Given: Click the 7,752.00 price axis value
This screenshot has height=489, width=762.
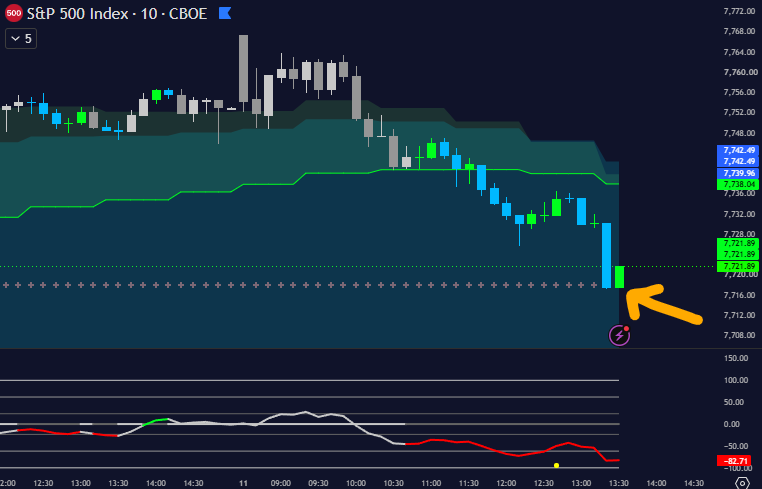Looking at the screenshot, I should (x=739, y=112).
